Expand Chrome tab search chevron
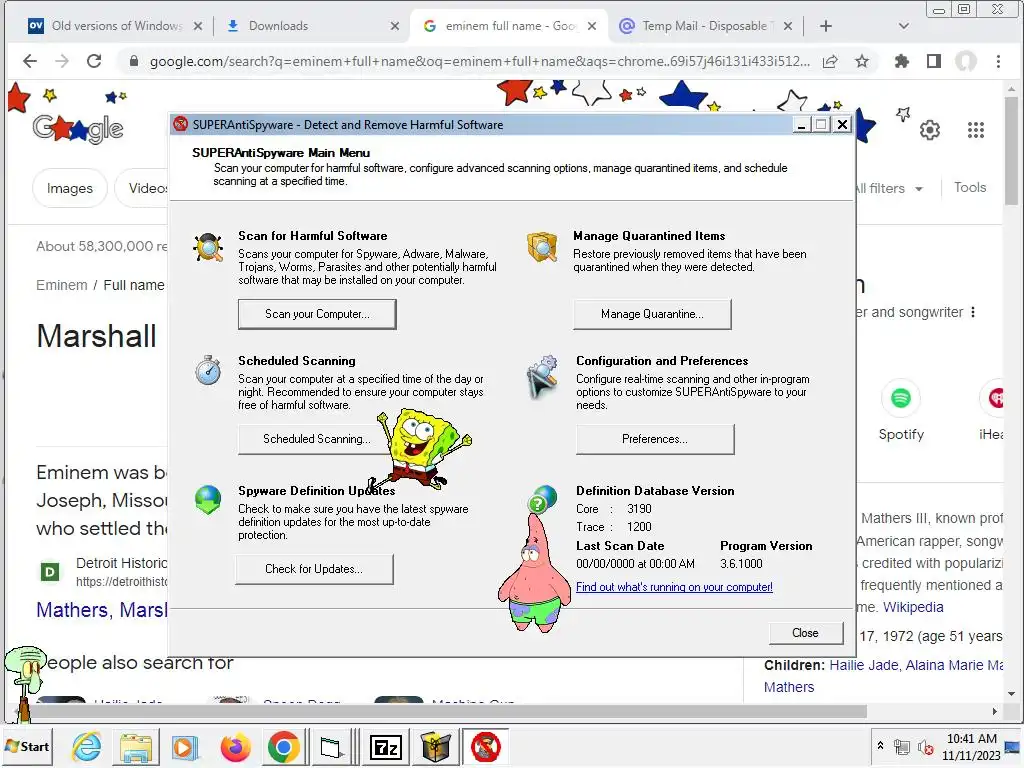1024x768 pixels. click(x=904, y=26)
